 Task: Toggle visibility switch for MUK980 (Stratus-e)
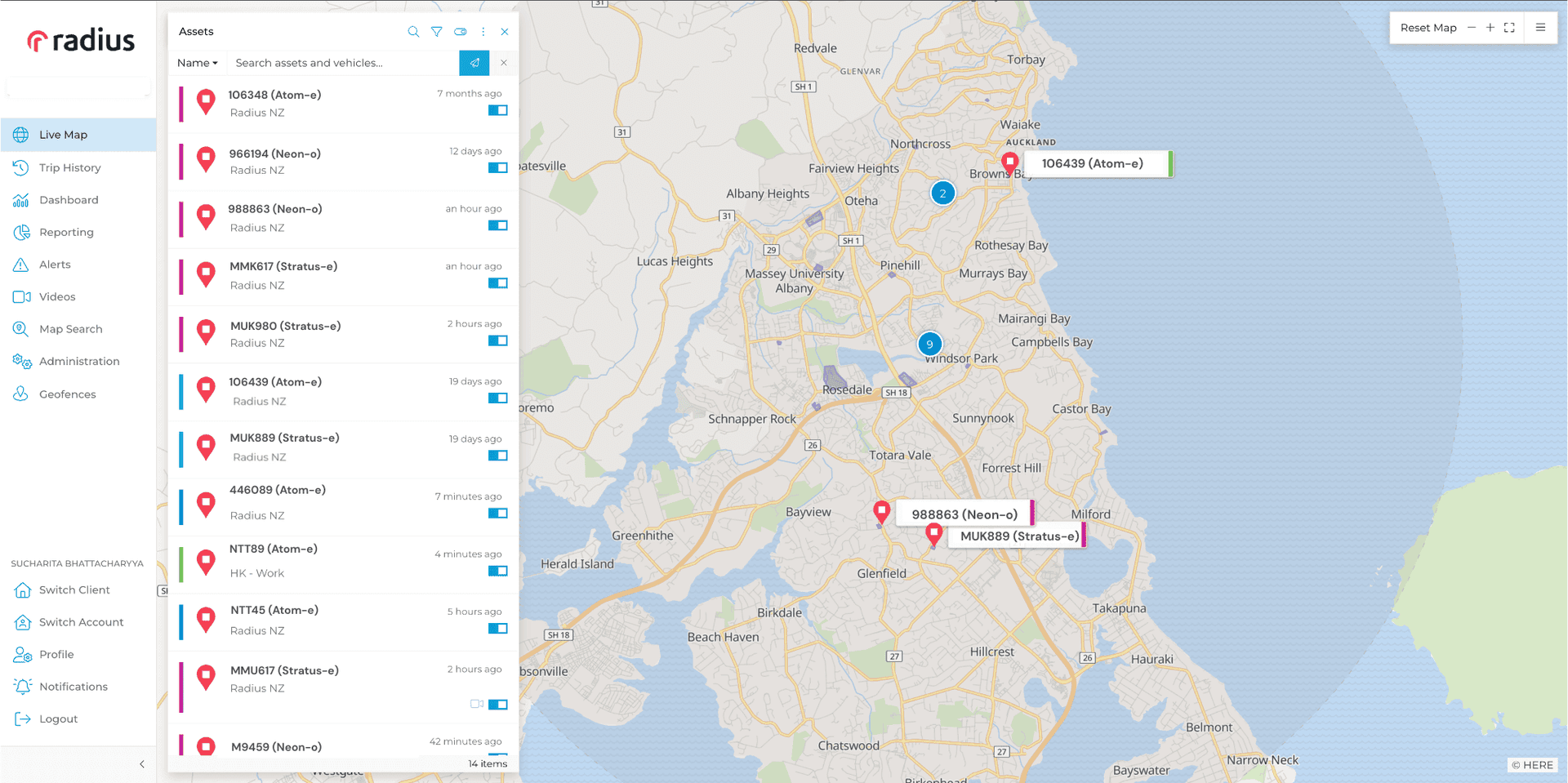click(497, 340)
